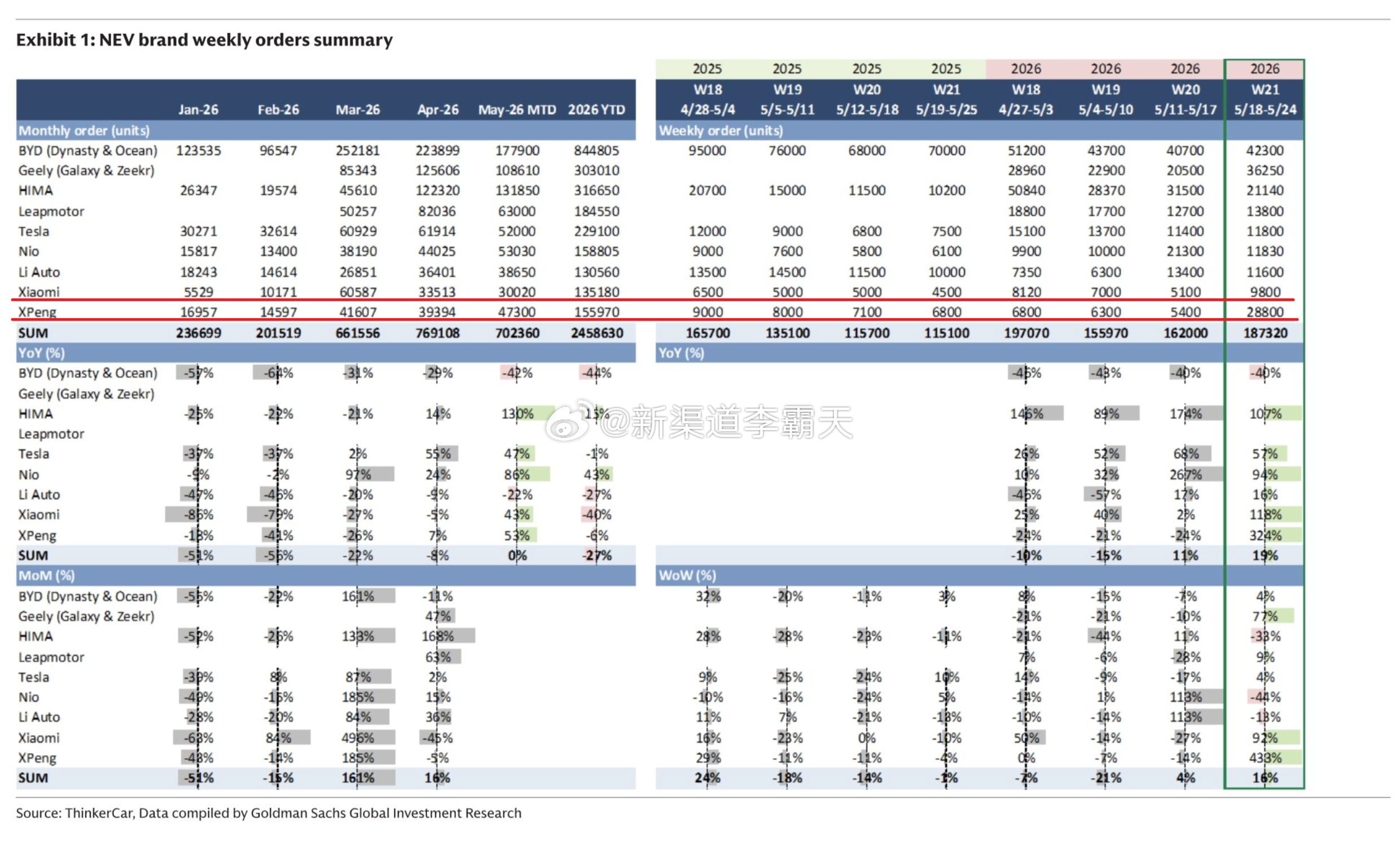Screen dimensions: 1400x841
Task: Click the "Source: ThinkerCar" footnote line
Action: 269,813
